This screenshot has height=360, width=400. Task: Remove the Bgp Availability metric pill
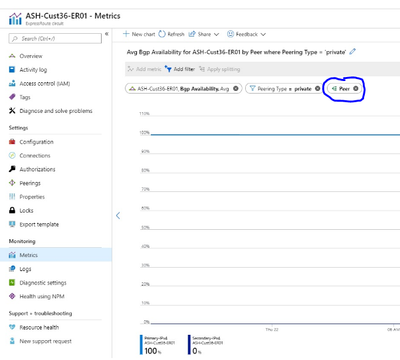point(236,88)
